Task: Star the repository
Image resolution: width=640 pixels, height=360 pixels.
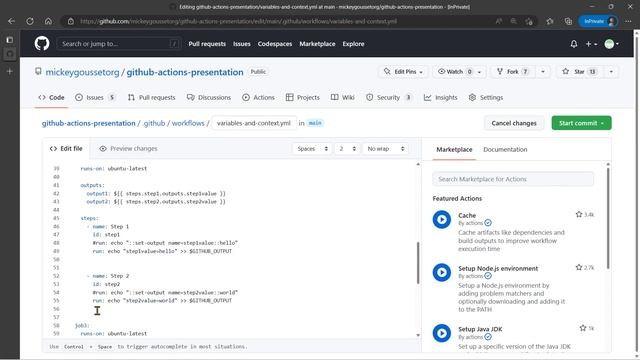Action: pyautogui.click(x=579, y=71)
